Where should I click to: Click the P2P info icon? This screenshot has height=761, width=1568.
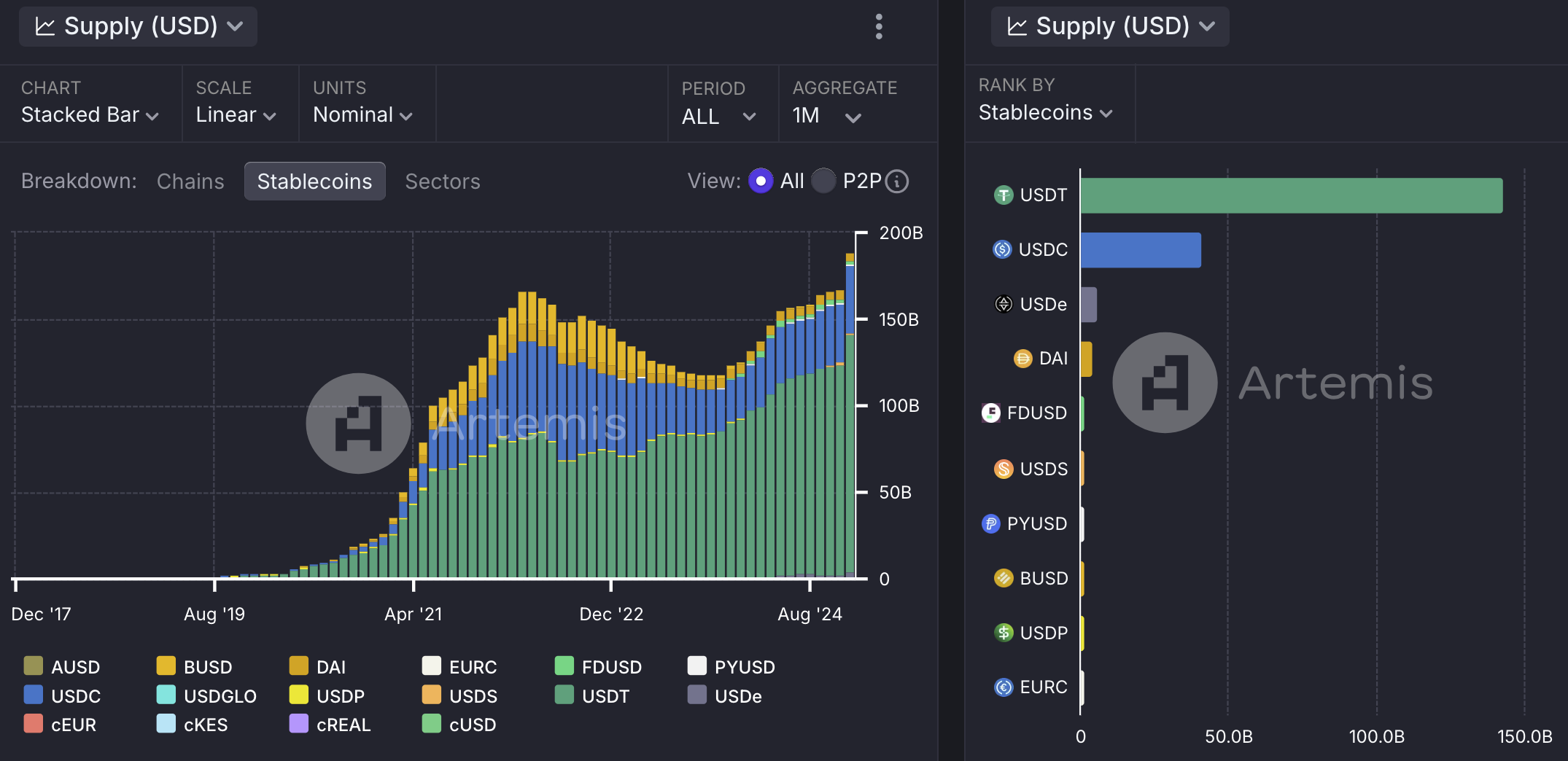897,181
